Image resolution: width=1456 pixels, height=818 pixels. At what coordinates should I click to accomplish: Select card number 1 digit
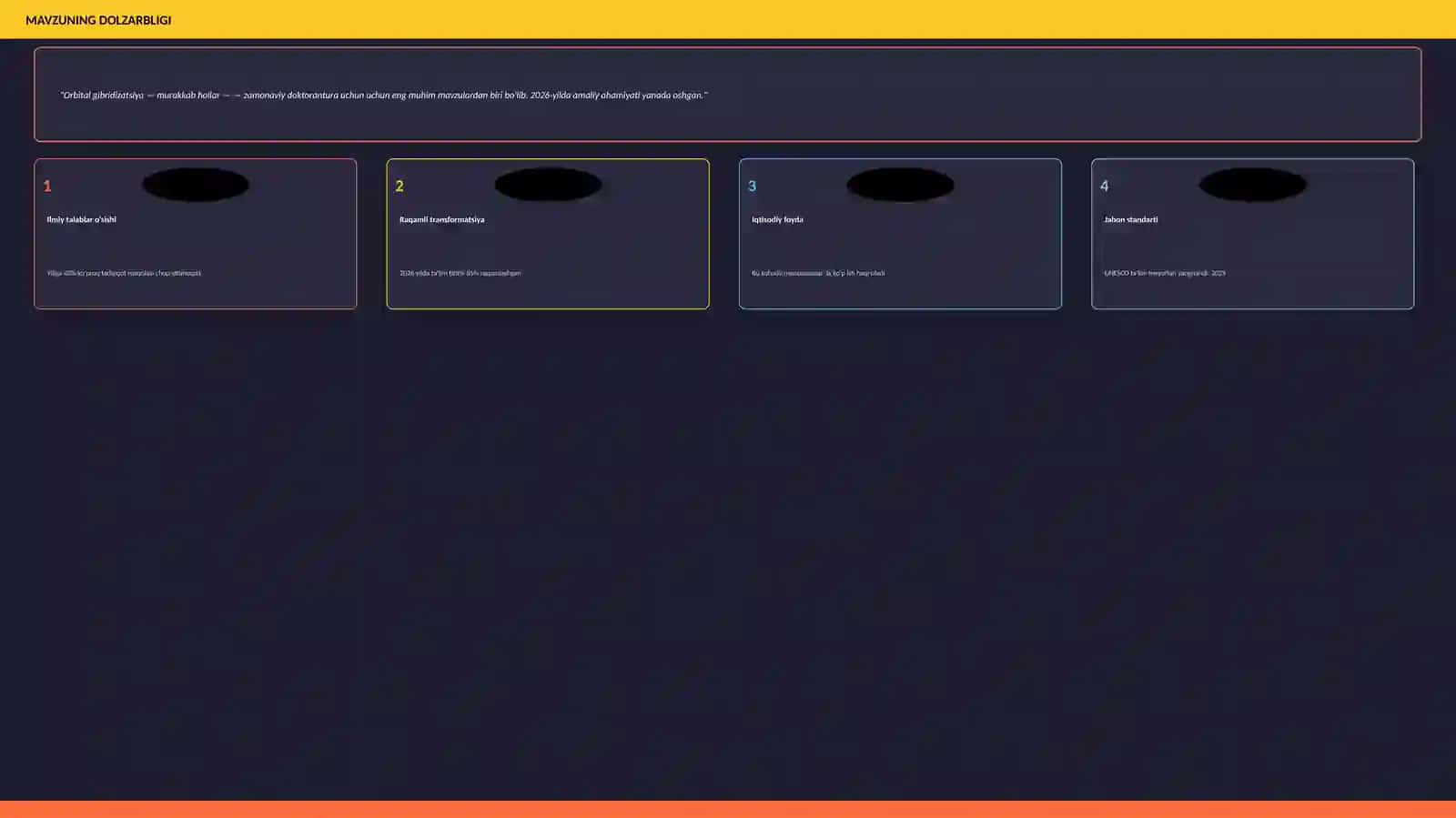point(47,186)
